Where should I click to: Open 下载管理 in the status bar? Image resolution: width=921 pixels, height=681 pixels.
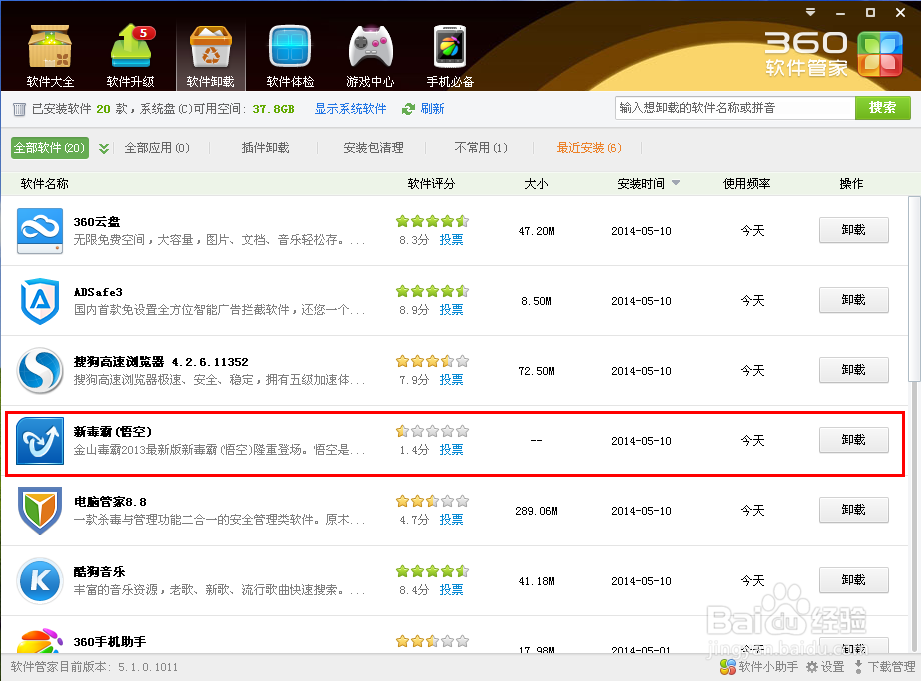pyautogui.click(x=884, y=667)
